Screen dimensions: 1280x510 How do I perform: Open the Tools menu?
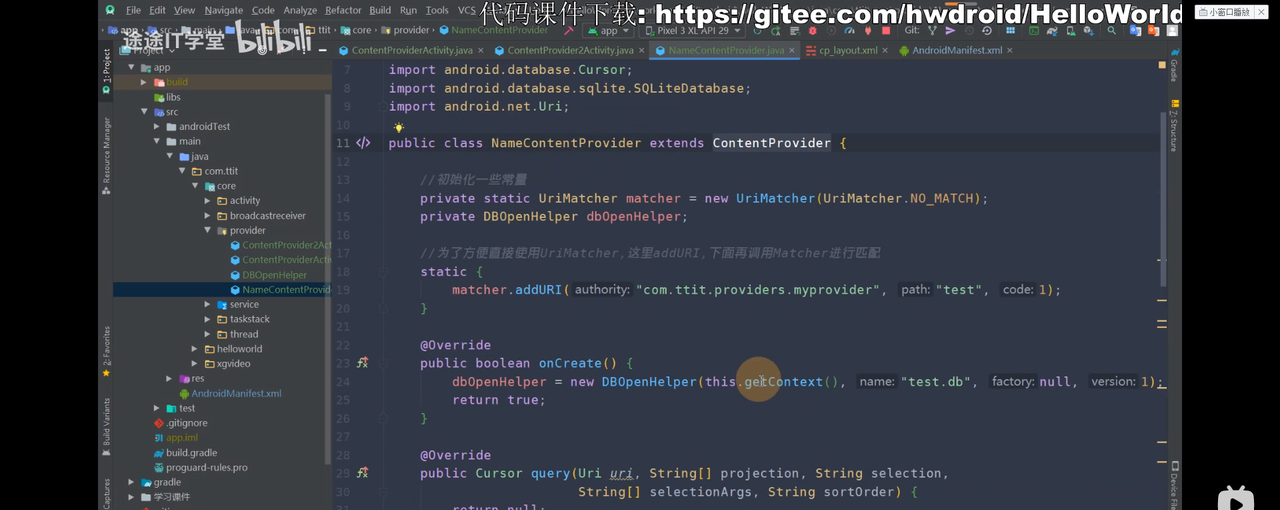(x=437, y=10)
